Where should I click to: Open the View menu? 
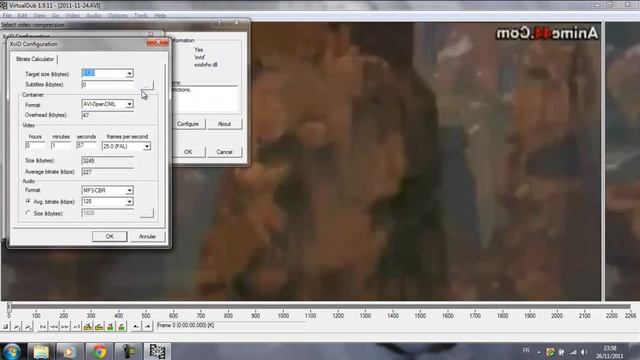point(40,16)
